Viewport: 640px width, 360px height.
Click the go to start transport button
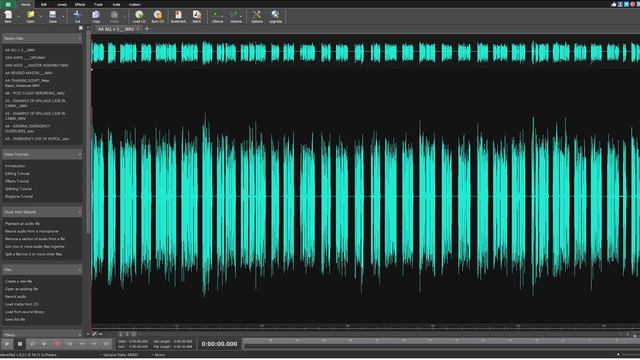69,344
